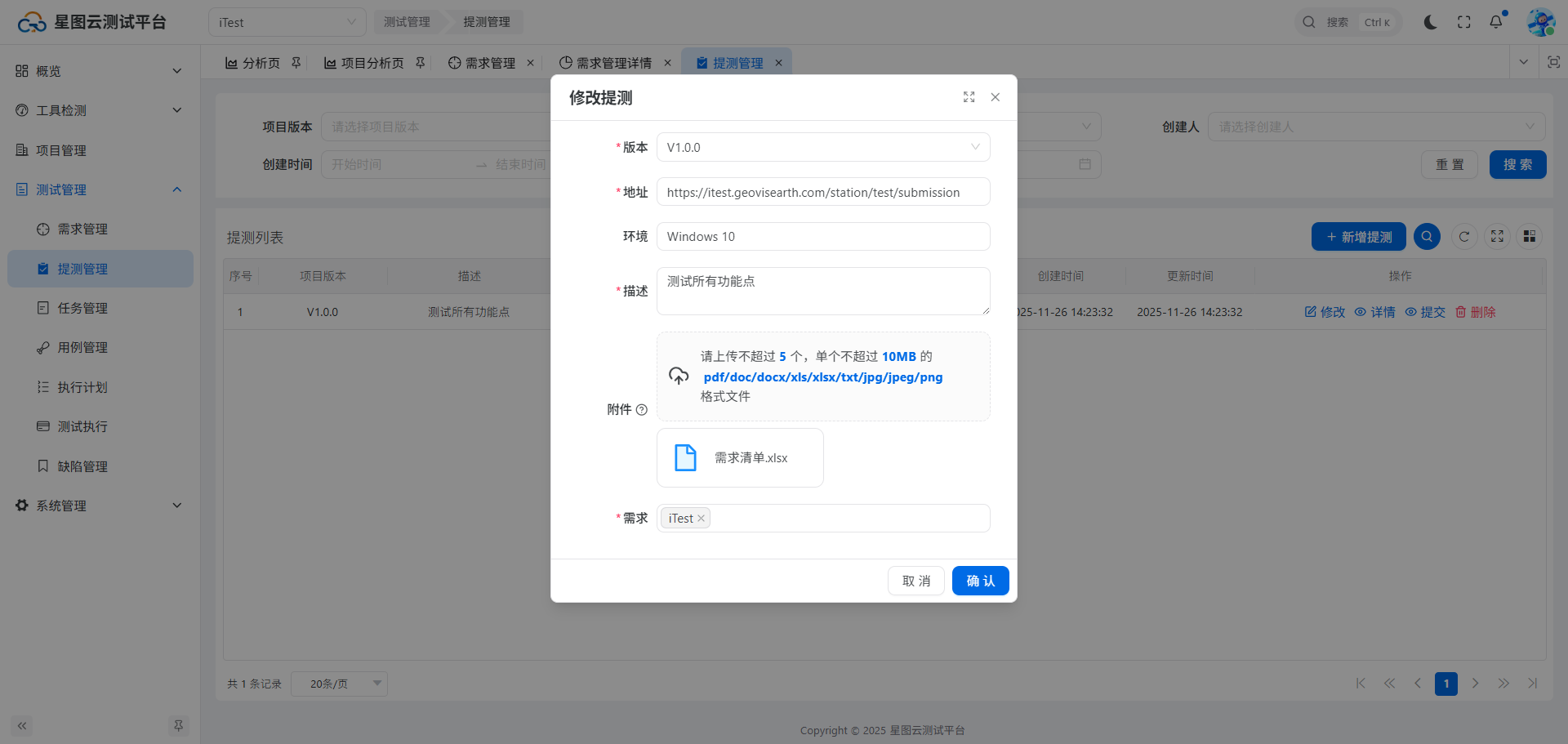Click the cloud upload icon in attachment area
Viewport: 1568px width, 744px height.
pos(679,376)
